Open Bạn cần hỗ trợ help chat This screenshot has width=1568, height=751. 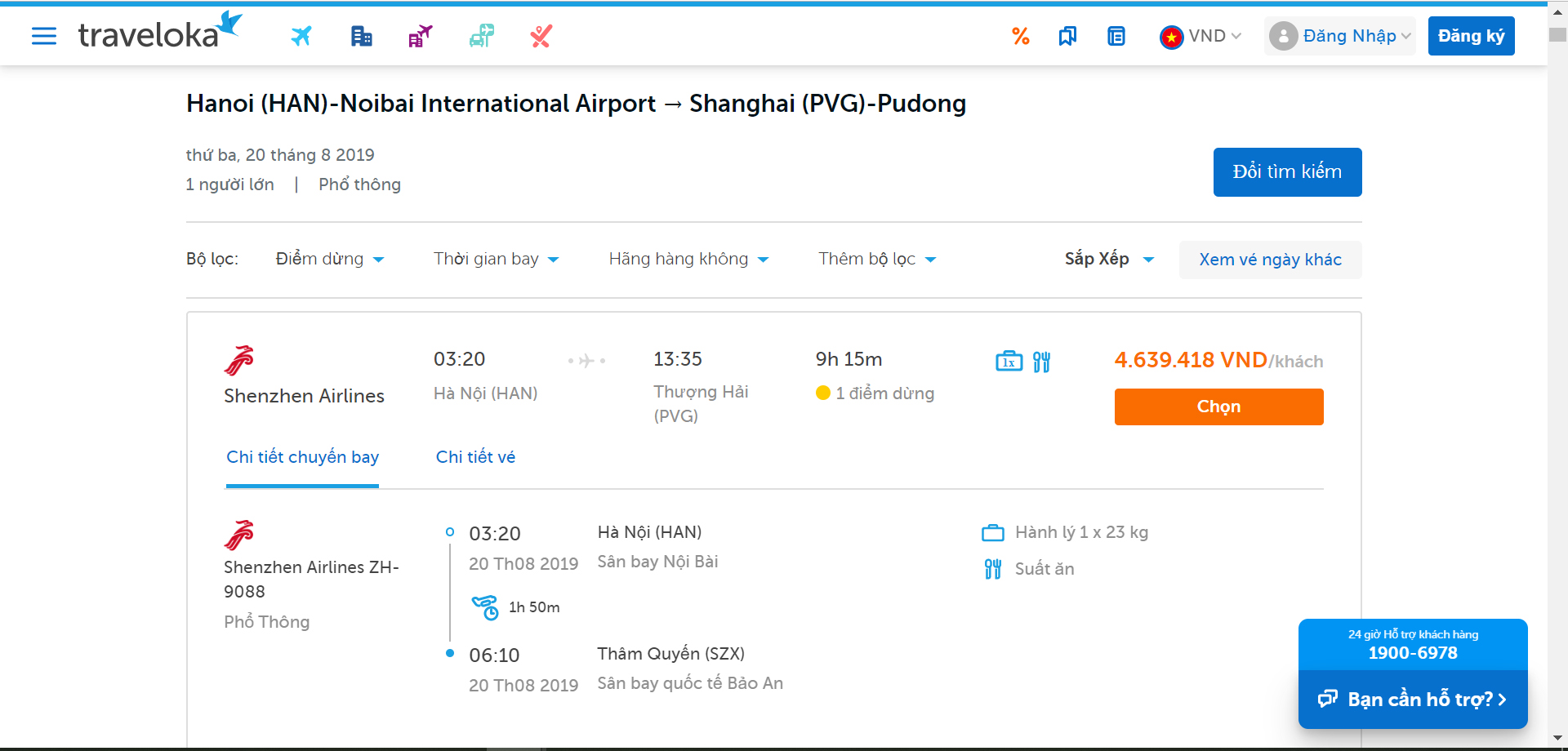pos(1413,700)
